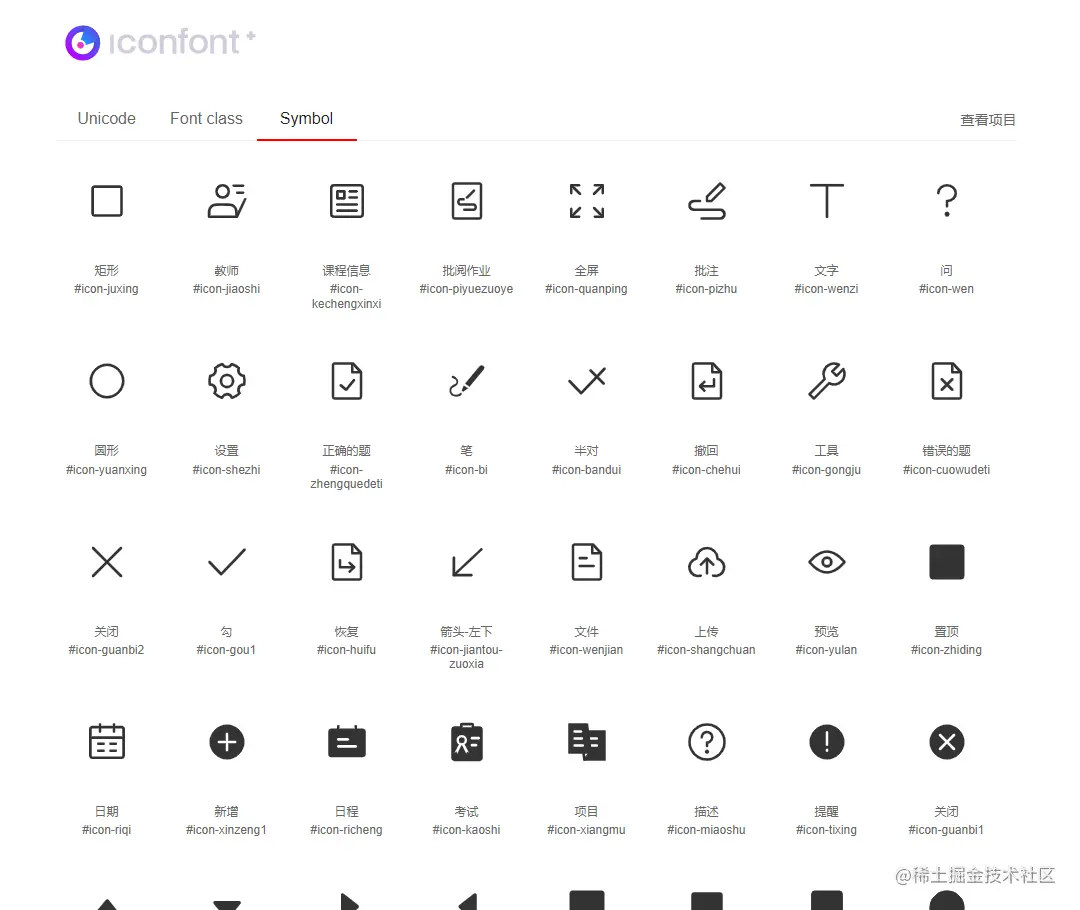Select the question circle icon-miaoshu icon
The image size is (1080, 910).
(x=707, y=742)
